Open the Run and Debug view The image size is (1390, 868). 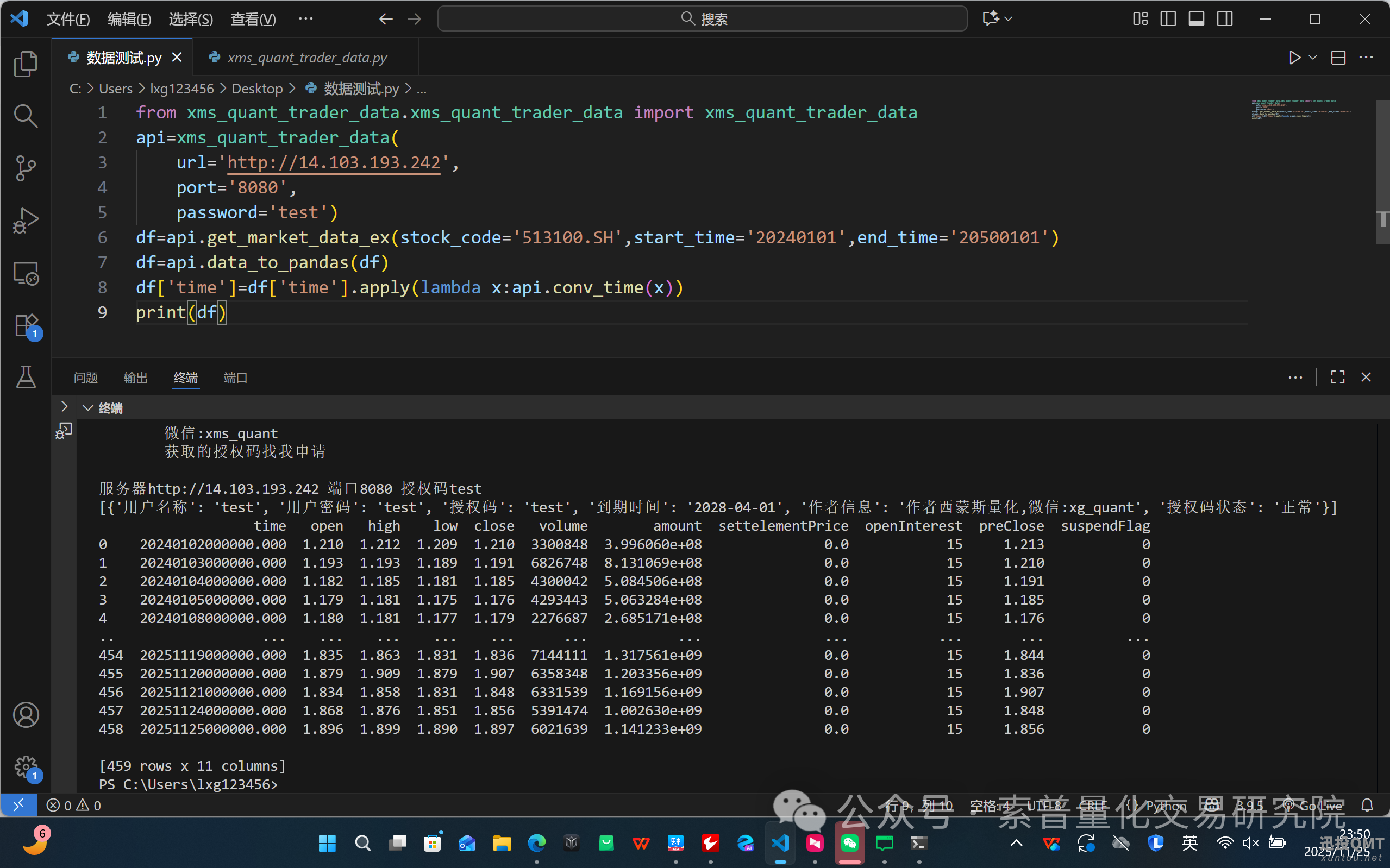click(26, 221)
